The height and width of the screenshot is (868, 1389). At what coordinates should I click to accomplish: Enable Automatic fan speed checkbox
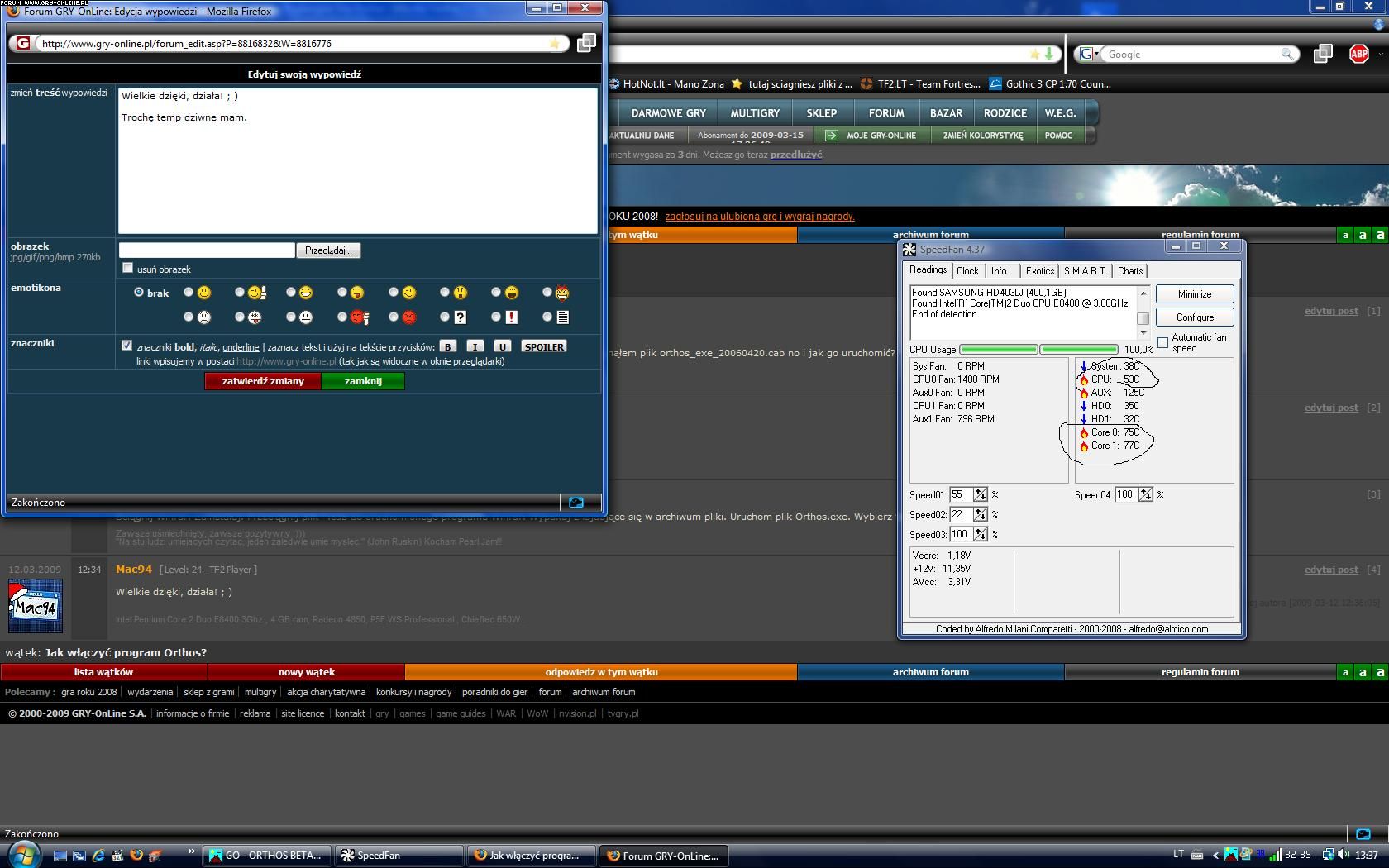pyautogui.click(x=1162, y=342)
